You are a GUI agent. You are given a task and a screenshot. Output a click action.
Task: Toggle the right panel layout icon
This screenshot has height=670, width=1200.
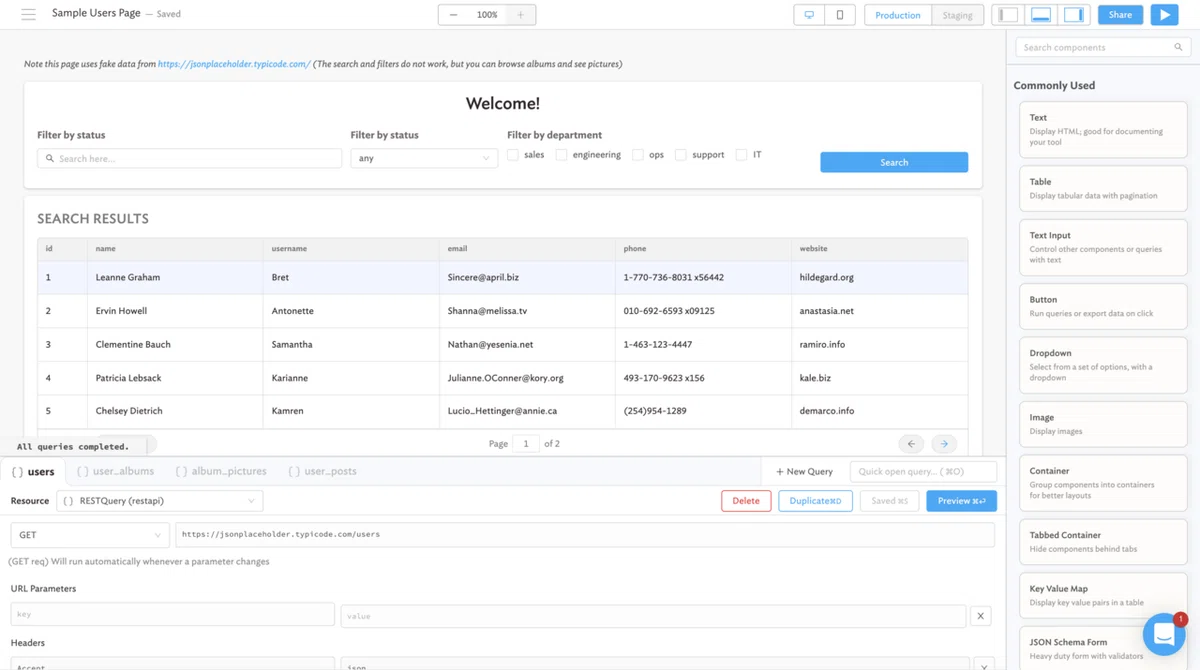pyautogui.click(x=1074, y=15)
